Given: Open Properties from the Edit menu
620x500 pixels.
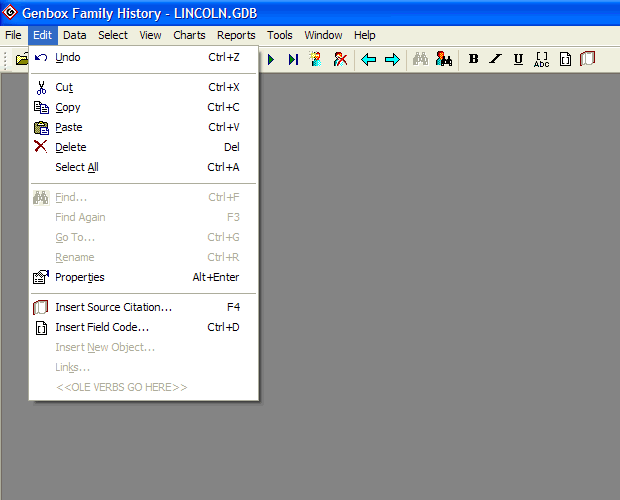Looking at the screenshot, I should [x=80, y=277].
